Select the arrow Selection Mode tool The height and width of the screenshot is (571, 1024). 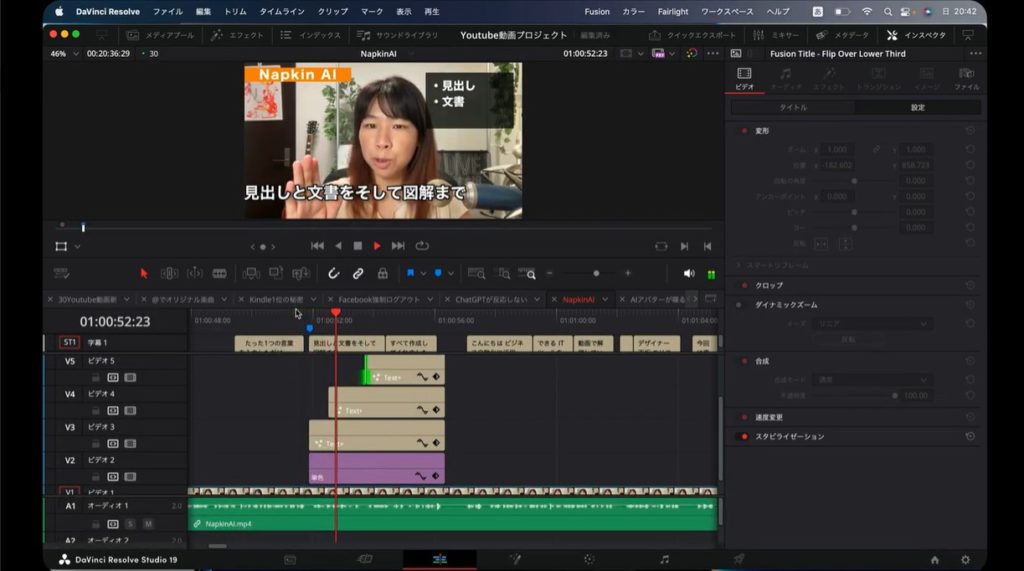tap(144, 273)
